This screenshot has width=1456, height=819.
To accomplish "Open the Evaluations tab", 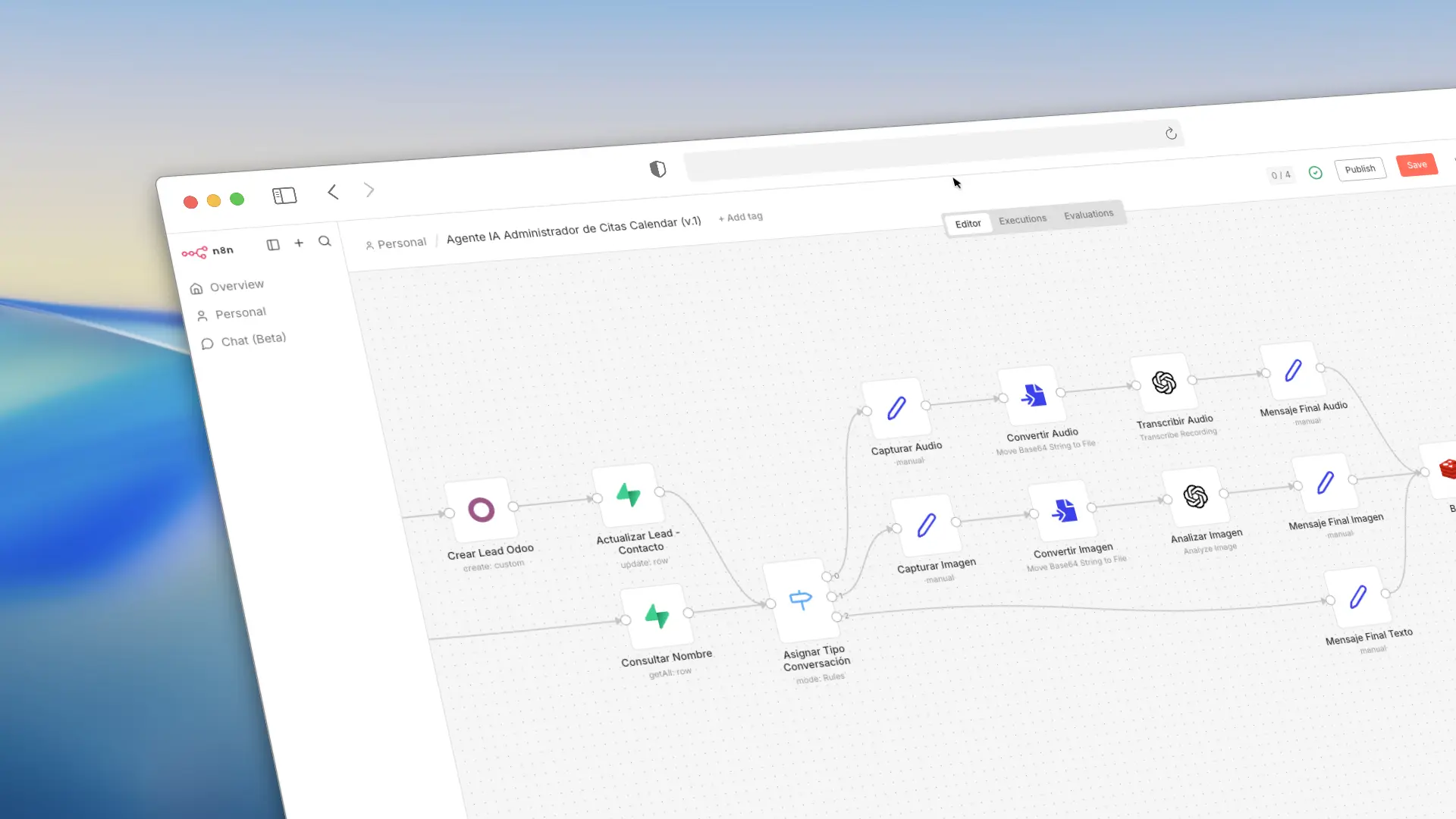I will coord(1087,215).
